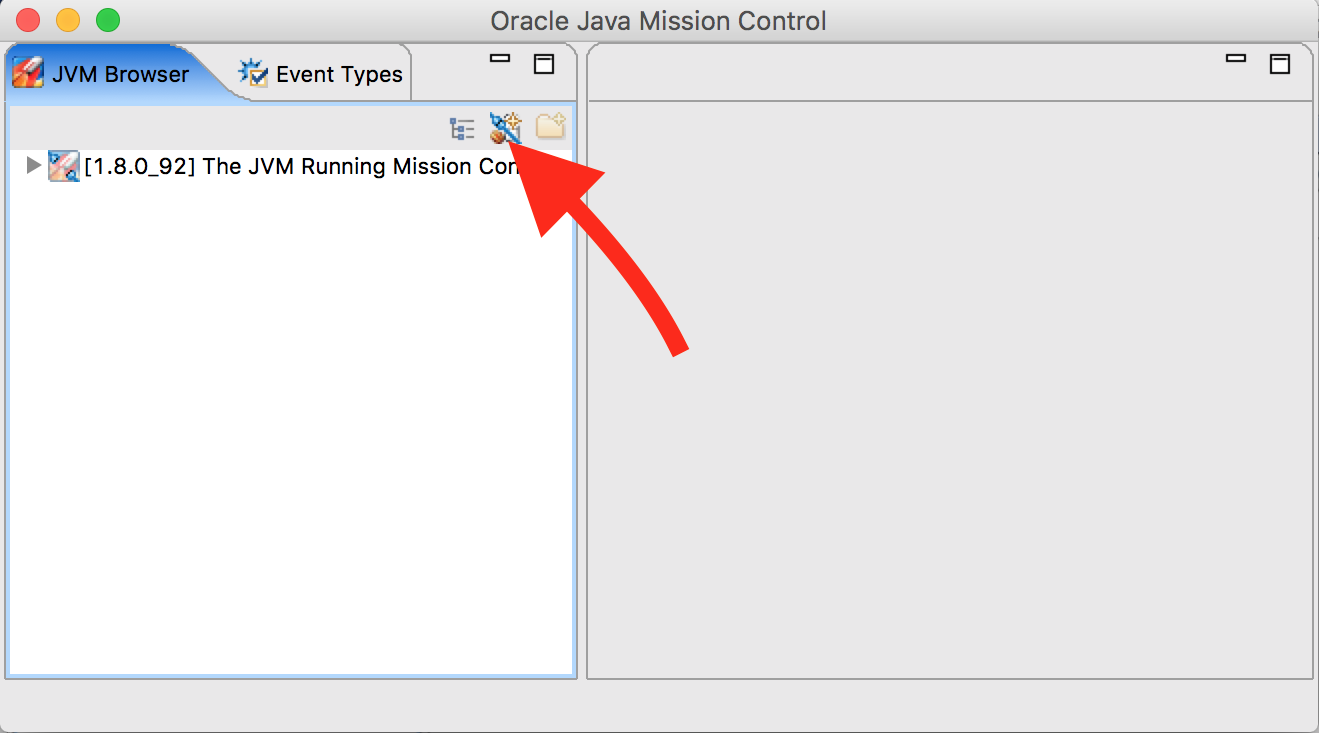Select the new connection wizard icon
The image size is (1319, 733).
(x=505, y=128)
